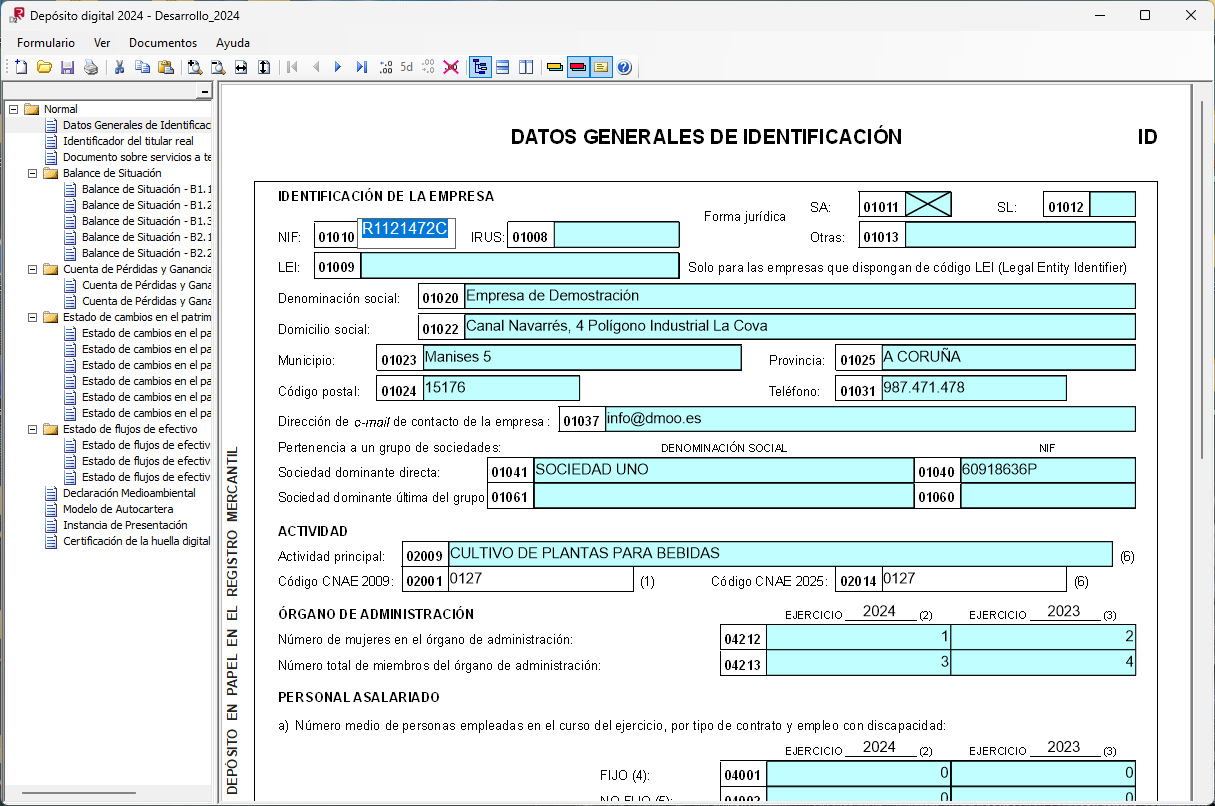Open the Documentos menu
Screen dimensions: 1215x806
(162, 43)
